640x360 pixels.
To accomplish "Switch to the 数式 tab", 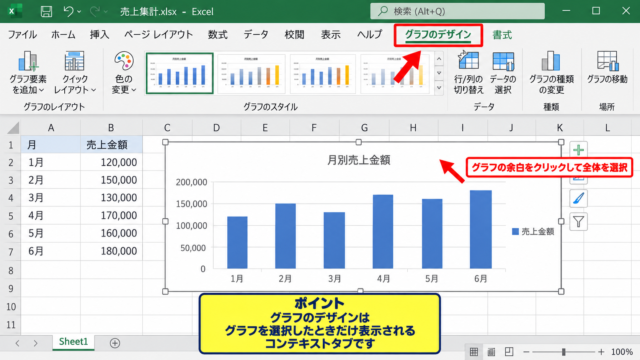I will click(x=217, y=35).
